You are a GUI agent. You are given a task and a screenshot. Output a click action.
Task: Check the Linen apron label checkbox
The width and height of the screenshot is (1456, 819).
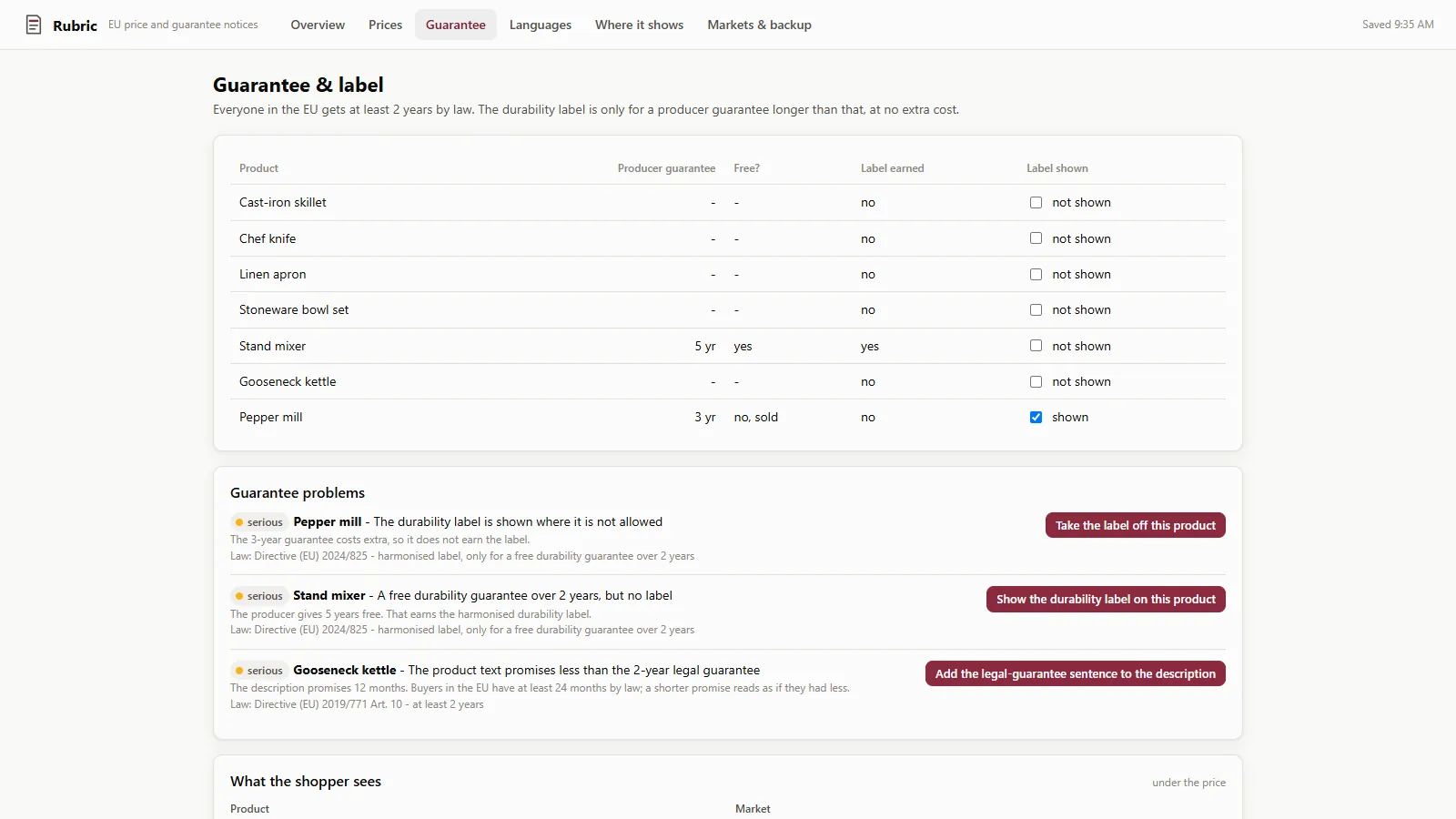(x=1036, y=275)
